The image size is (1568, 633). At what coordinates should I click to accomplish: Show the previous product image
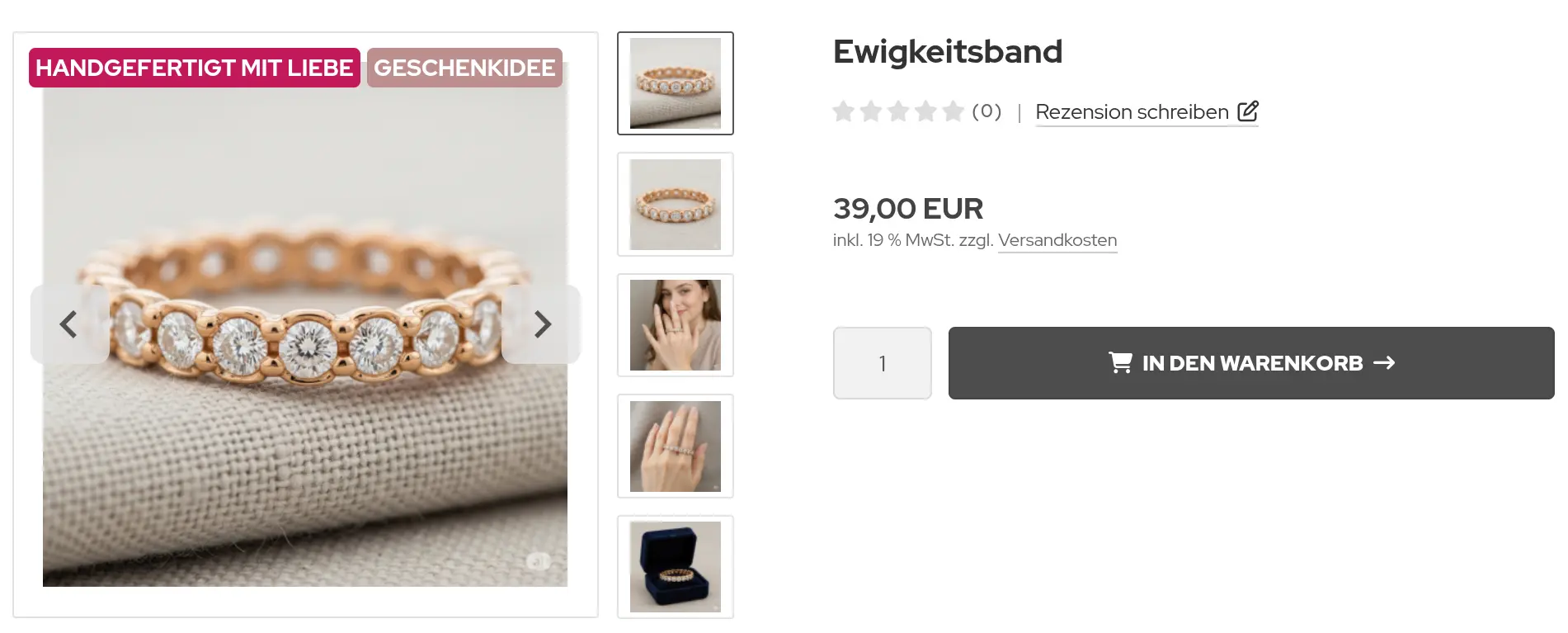point(69,324)
